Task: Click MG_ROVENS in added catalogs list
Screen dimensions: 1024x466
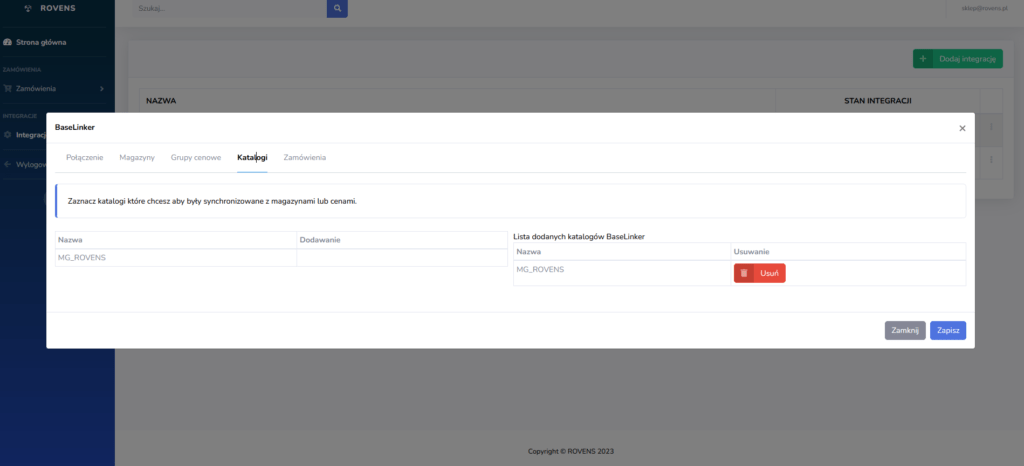Action: (540, 269)
